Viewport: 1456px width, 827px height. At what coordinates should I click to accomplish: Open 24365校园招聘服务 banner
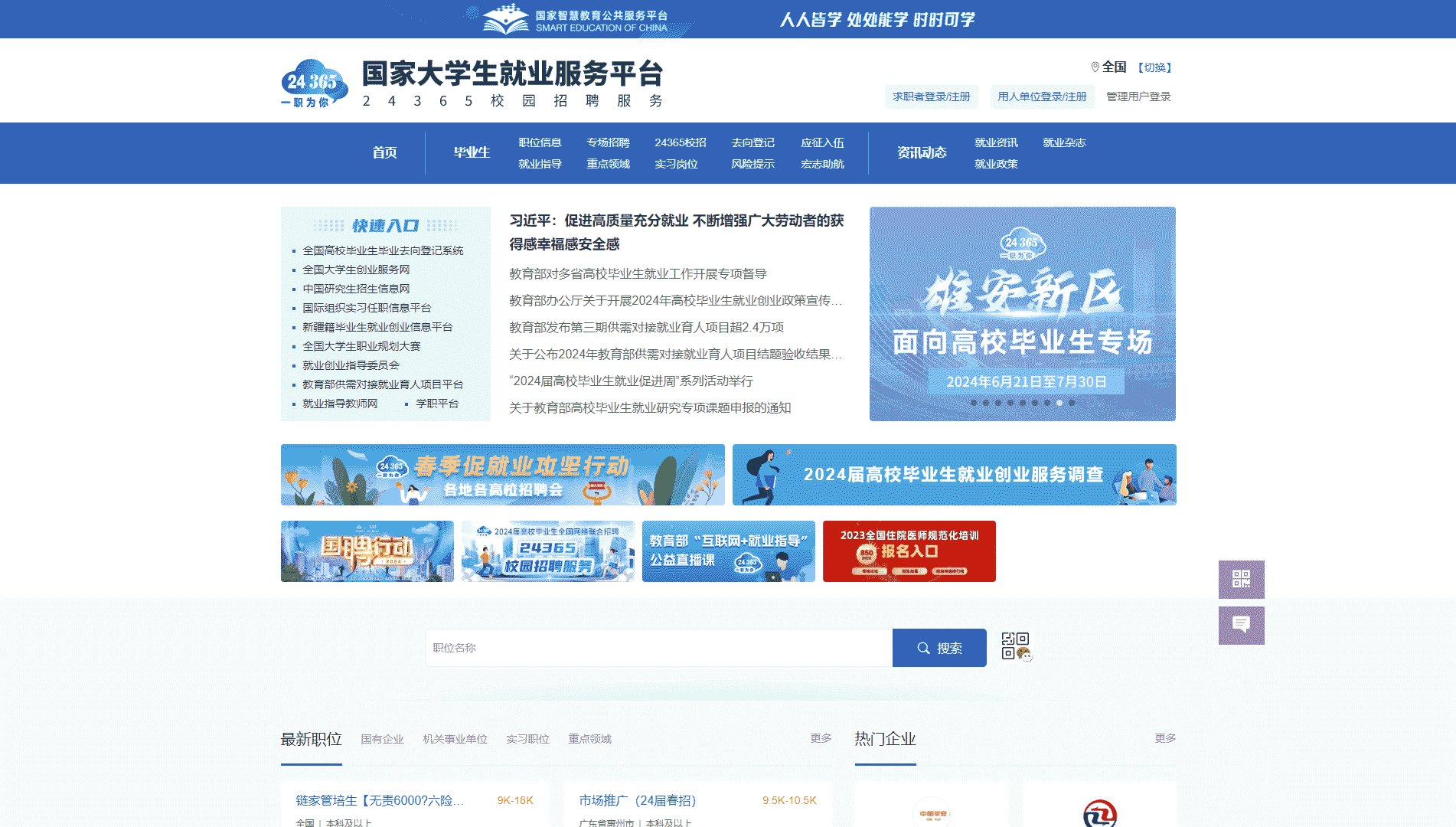pos(548,551)
